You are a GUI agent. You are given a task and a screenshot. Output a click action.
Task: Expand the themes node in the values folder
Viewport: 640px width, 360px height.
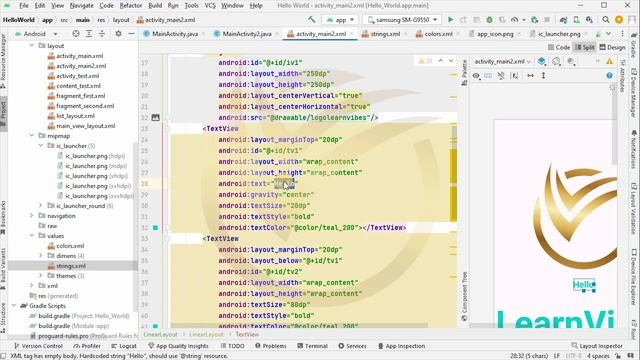click(40, 276)
